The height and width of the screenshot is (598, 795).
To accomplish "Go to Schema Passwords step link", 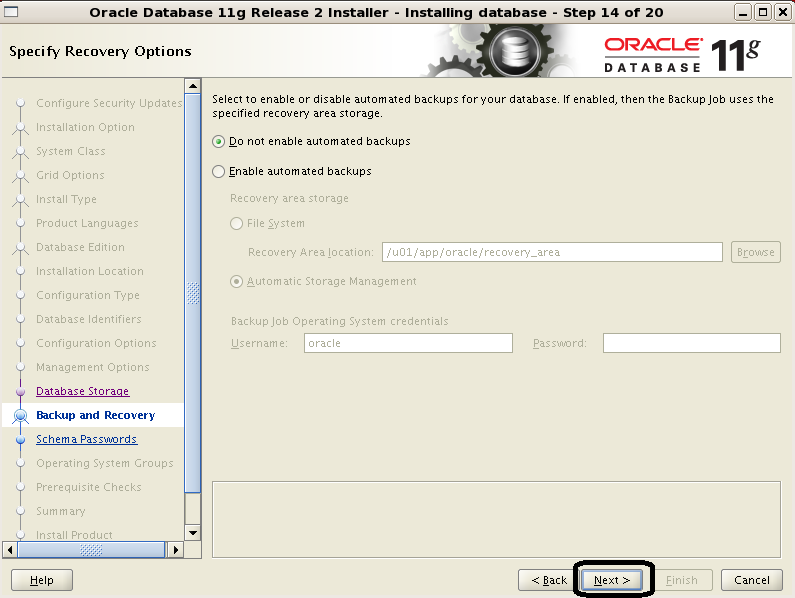I will pyautogui.click(x=86, y=439).
